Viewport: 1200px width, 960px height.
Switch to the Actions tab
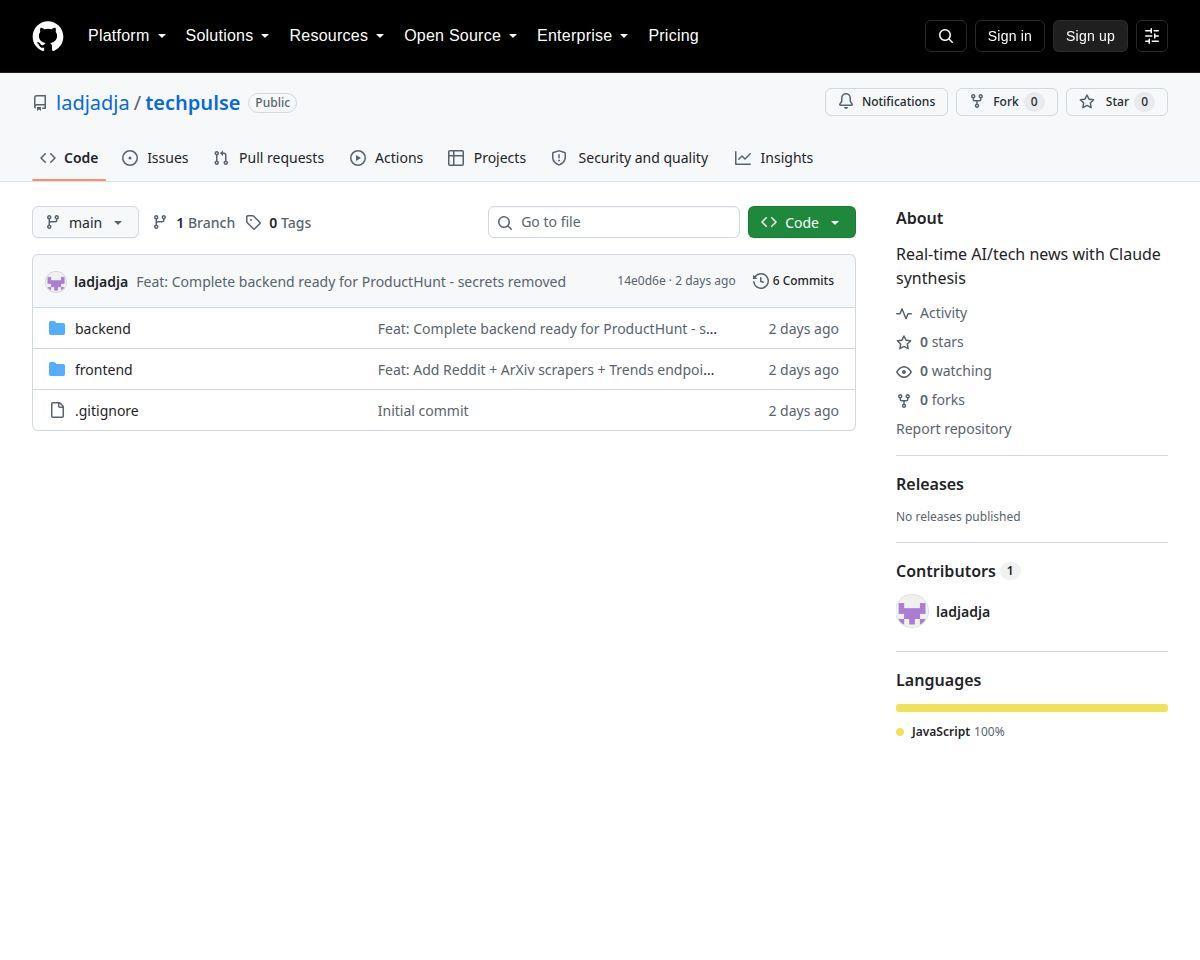point(386,158)
